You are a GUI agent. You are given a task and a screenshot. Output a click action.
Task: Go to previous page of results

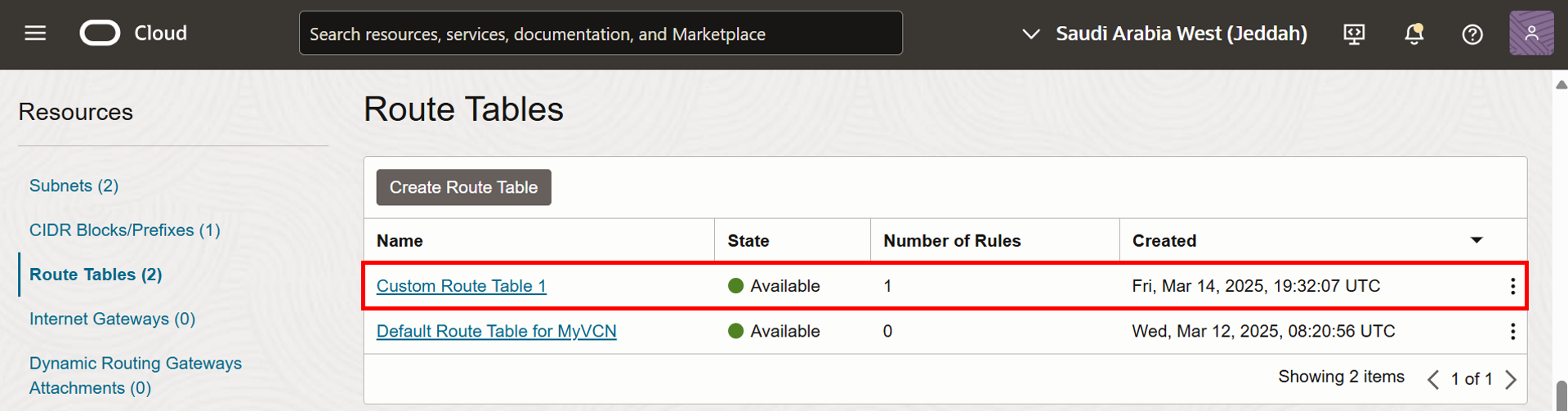(1433, 379)
